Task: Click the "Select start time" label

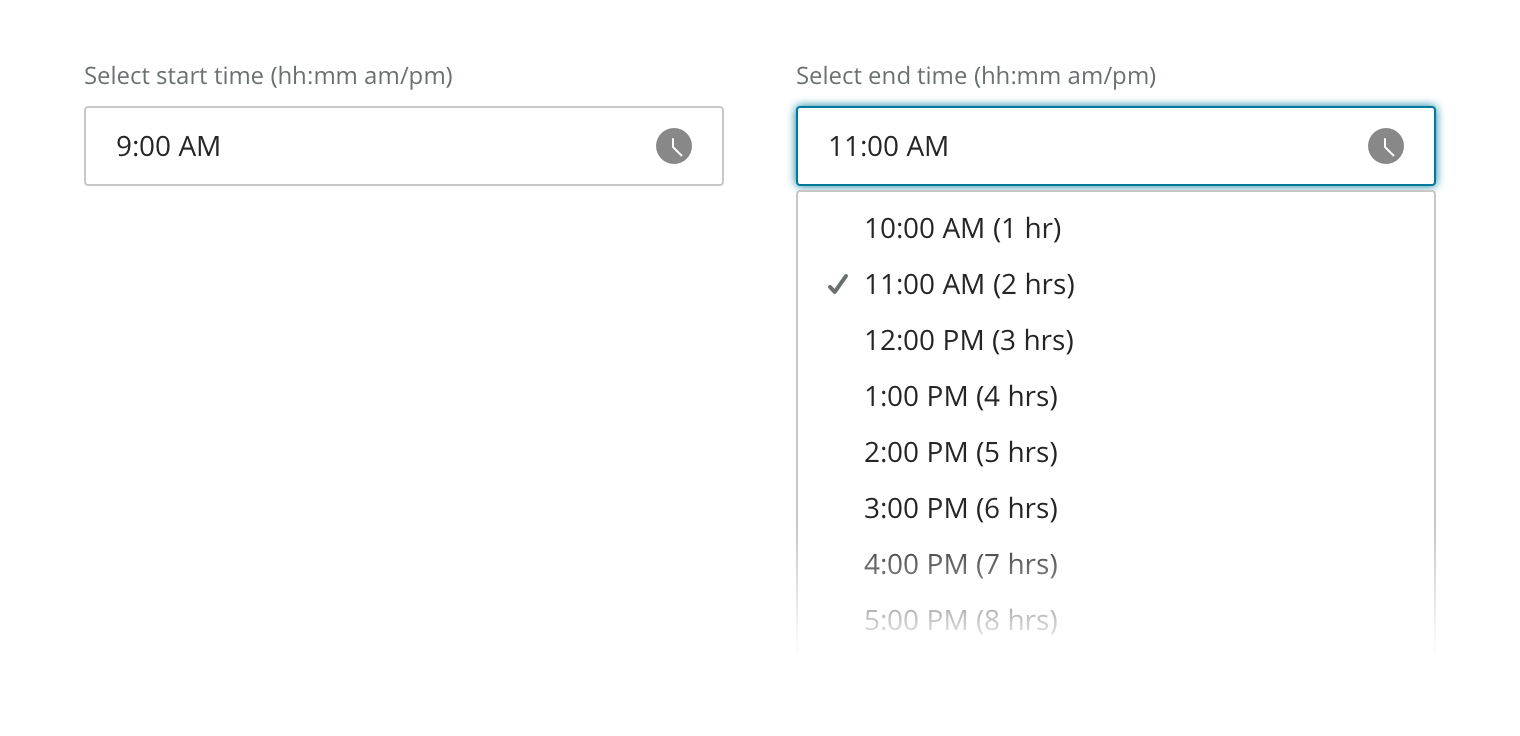Action: (268, 76)
